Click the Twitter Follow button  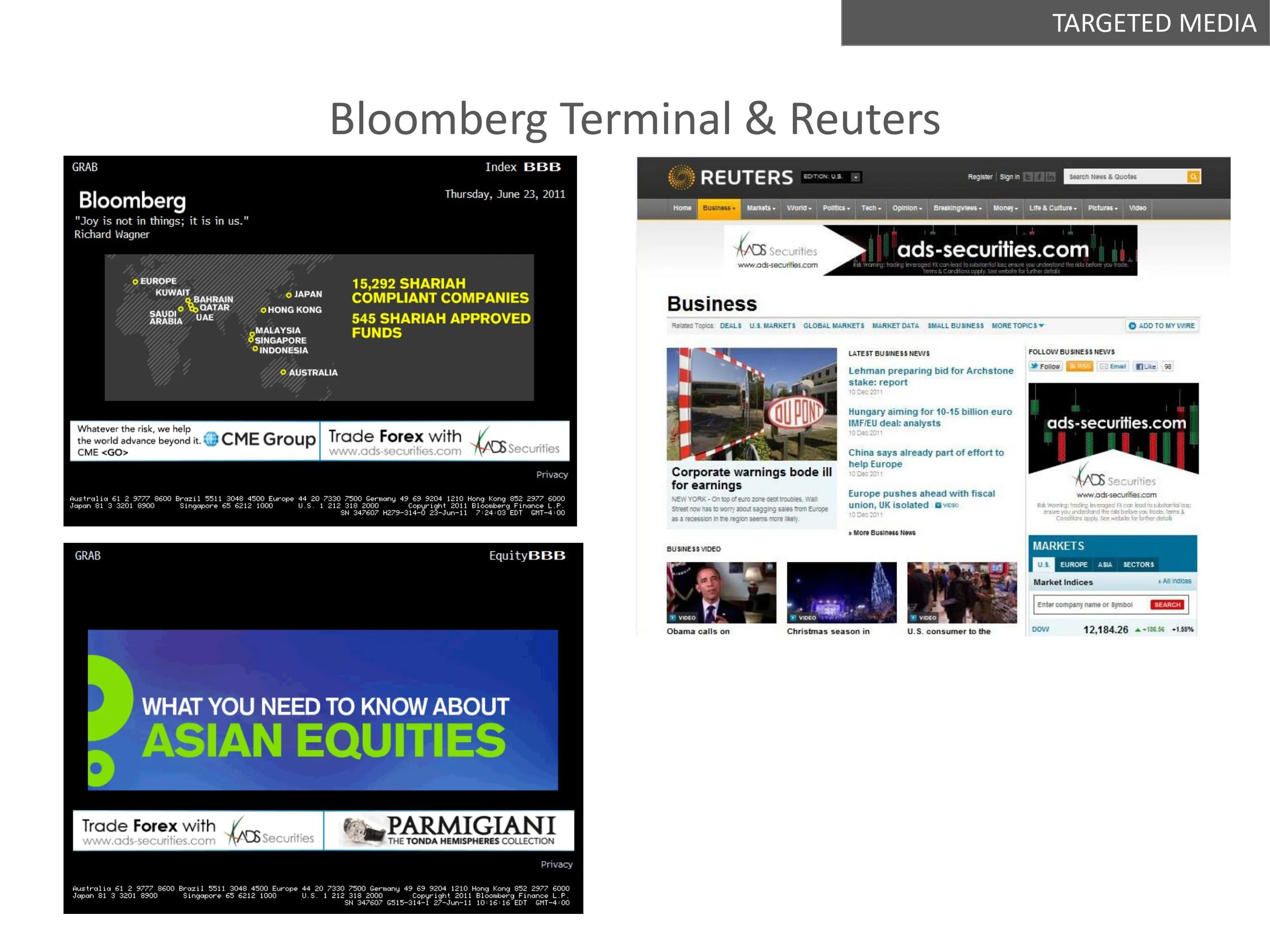click(1045, 367)
